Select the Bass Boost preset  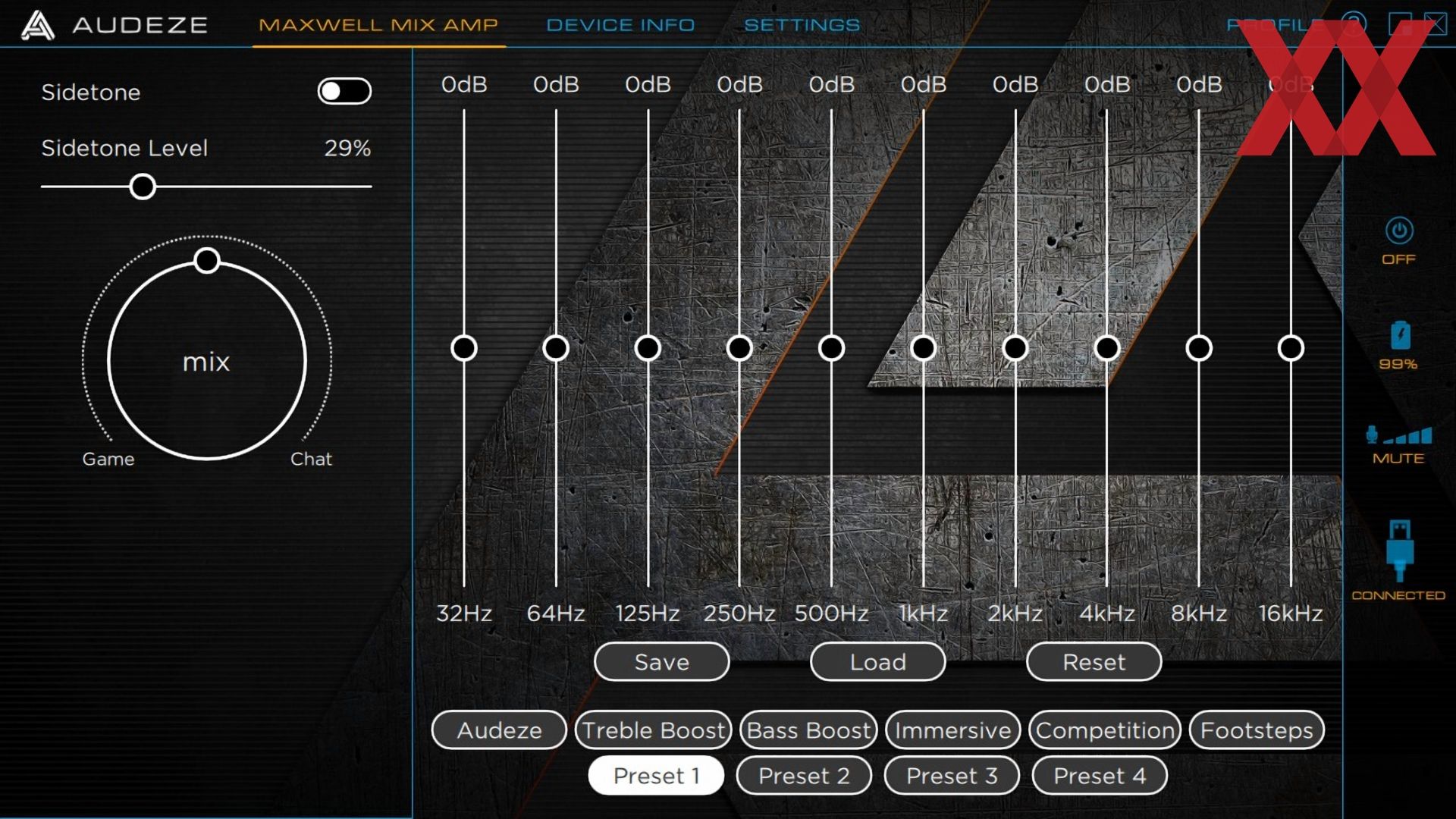pyautogui.click(x=808, y=730)
